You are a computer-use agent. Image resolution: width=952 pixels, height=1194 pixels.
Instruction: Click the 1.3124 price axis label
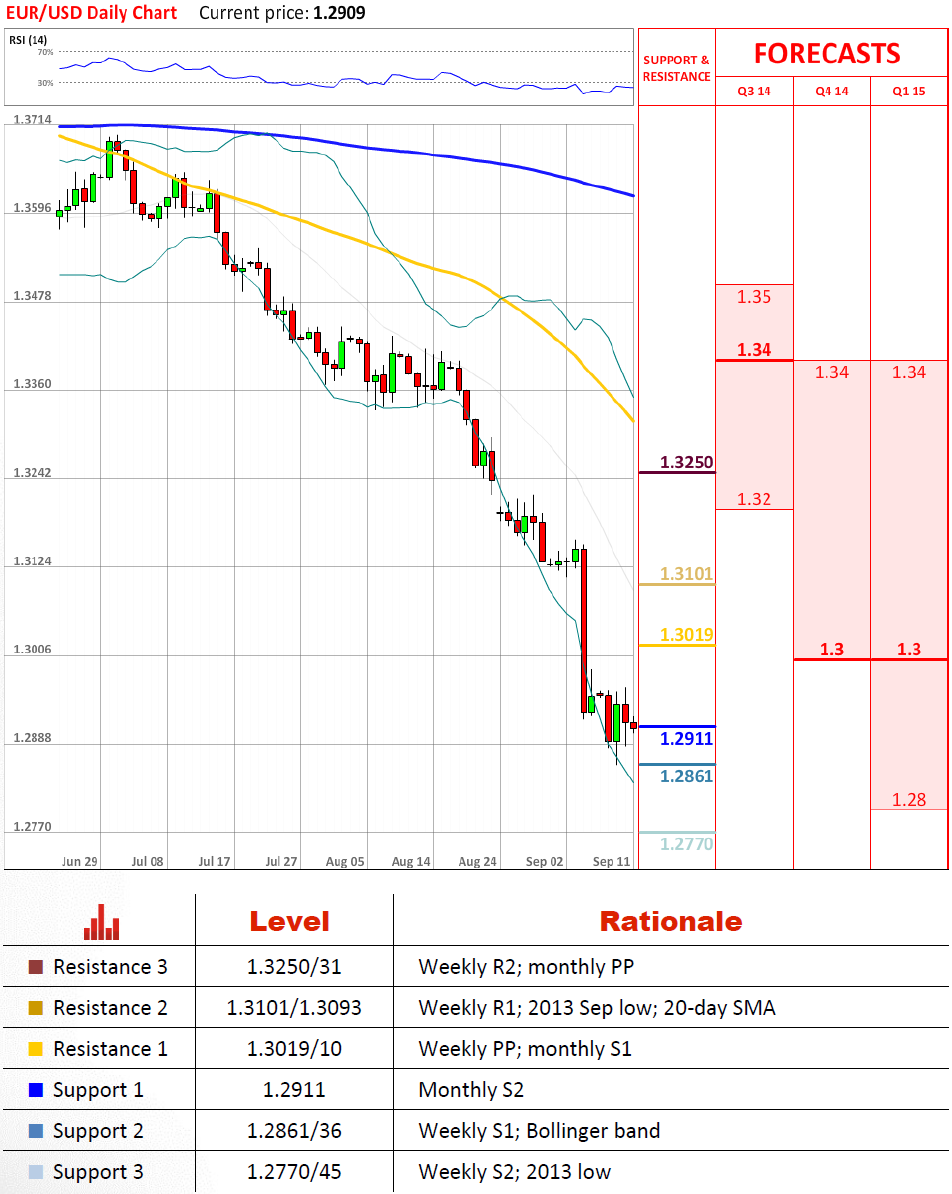point(33,561)
